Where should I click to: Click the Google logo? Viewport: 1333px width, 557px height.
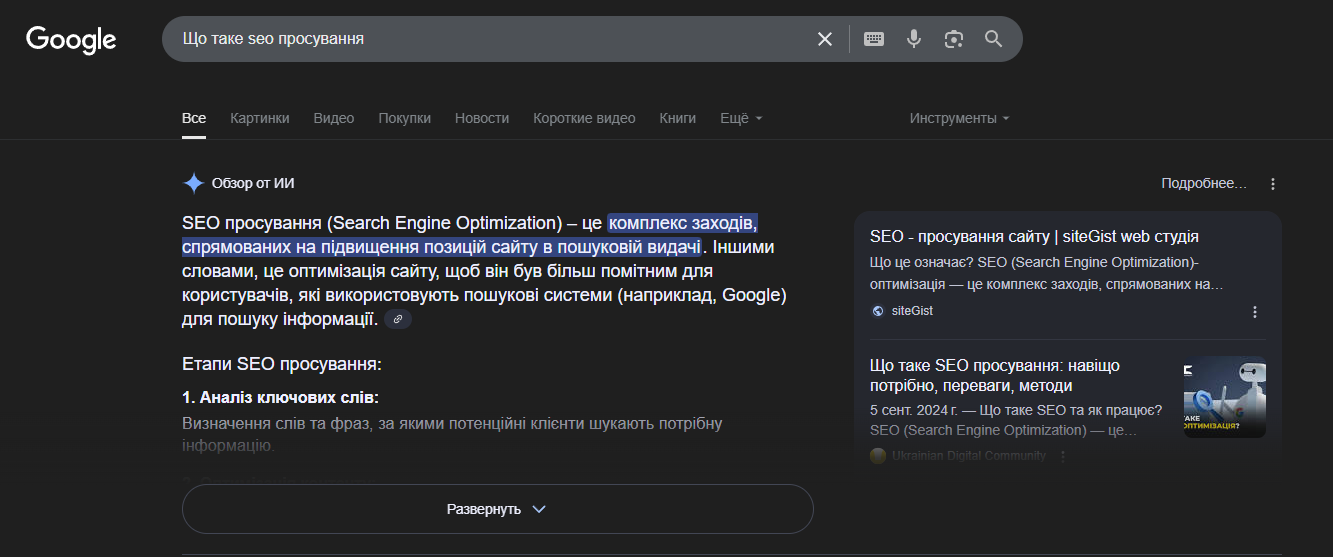(71, 39)
